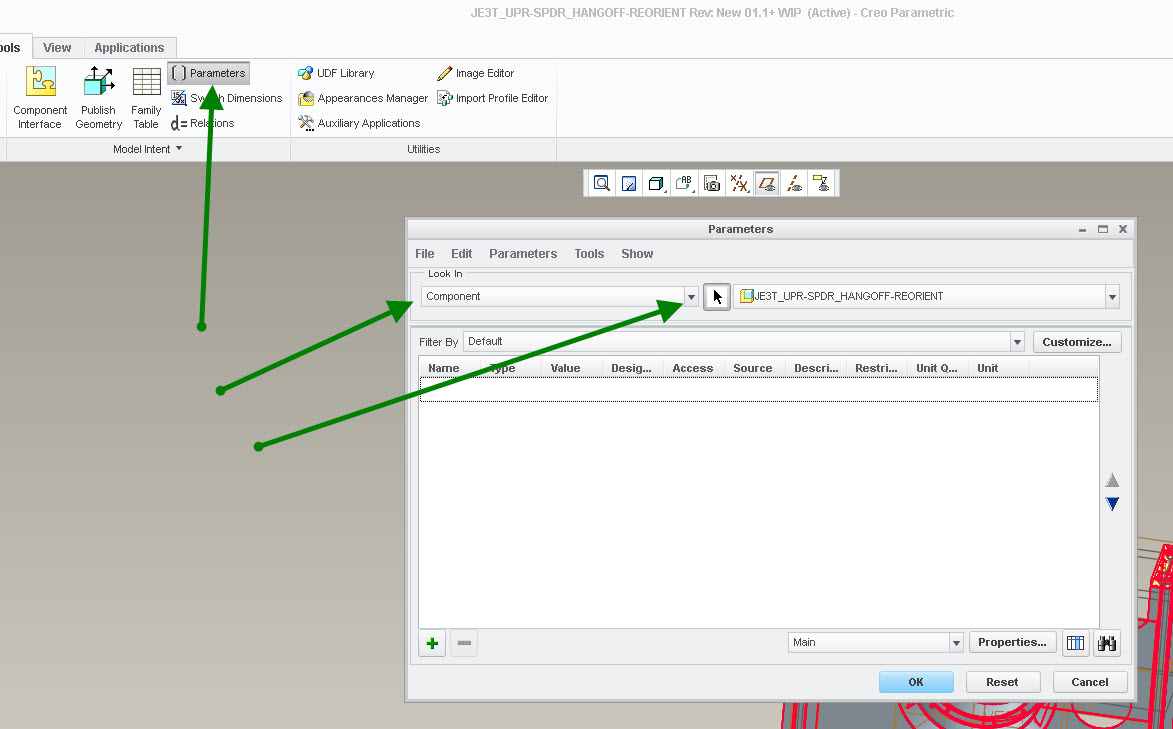Switch to the Applications ribbon tab
This screenshot has width=1173, height=729.
pyautogui.click(x=129, y=47)
